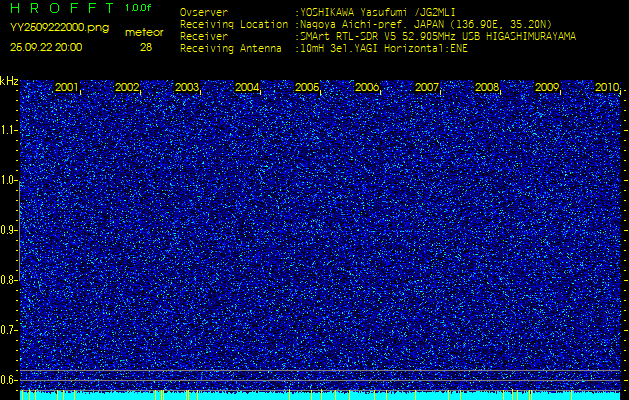Click the filename YY2509222000.png
The image size is (629, 400).
tap(59, 28)
